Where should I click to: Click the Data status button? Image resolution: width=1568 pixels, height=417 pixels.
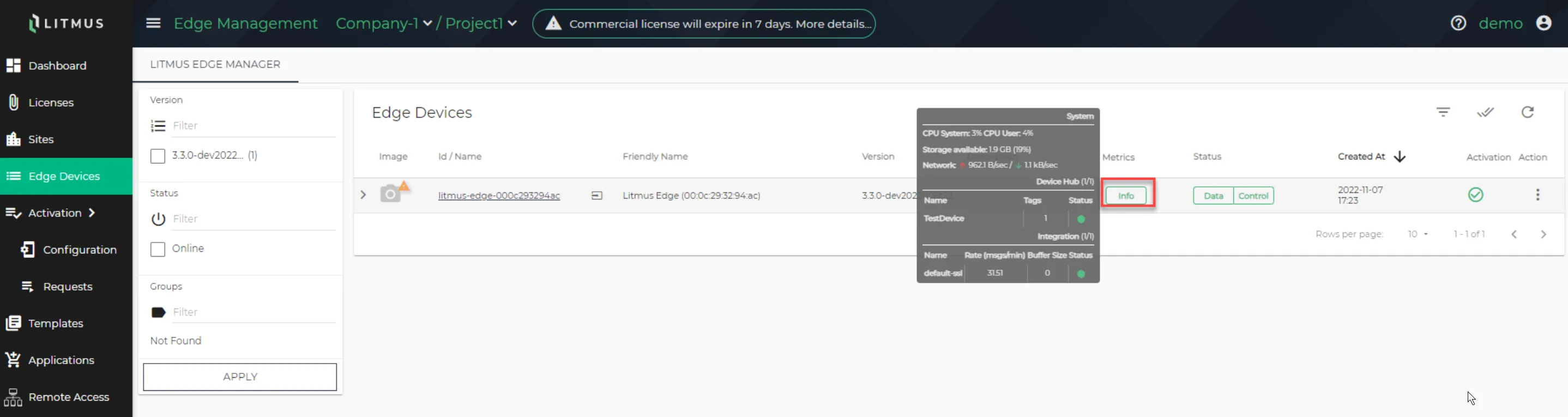point(1213,195)
